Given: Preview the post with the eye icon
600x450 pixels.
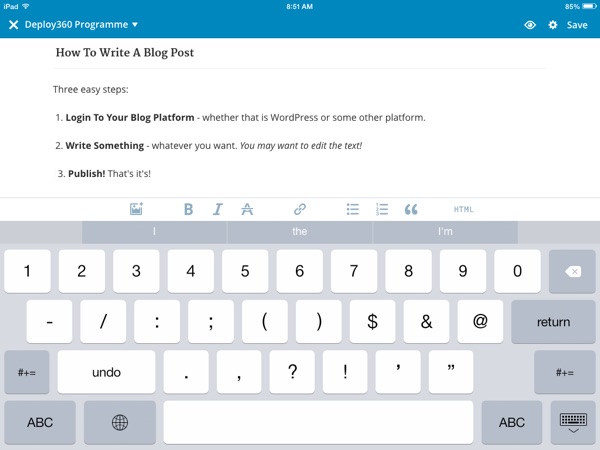Looking at the screenshot, I should 530,25.
